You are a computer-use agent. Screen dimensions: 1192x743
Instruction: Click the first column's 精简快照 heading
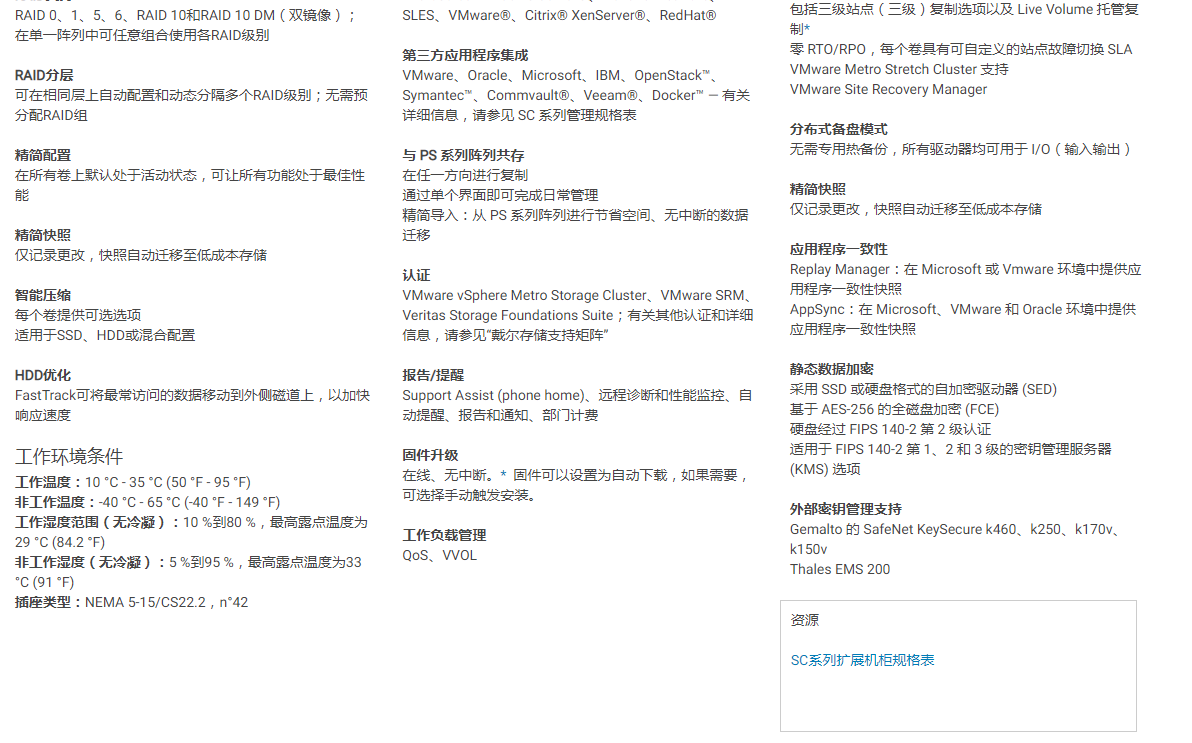point(43,235)
